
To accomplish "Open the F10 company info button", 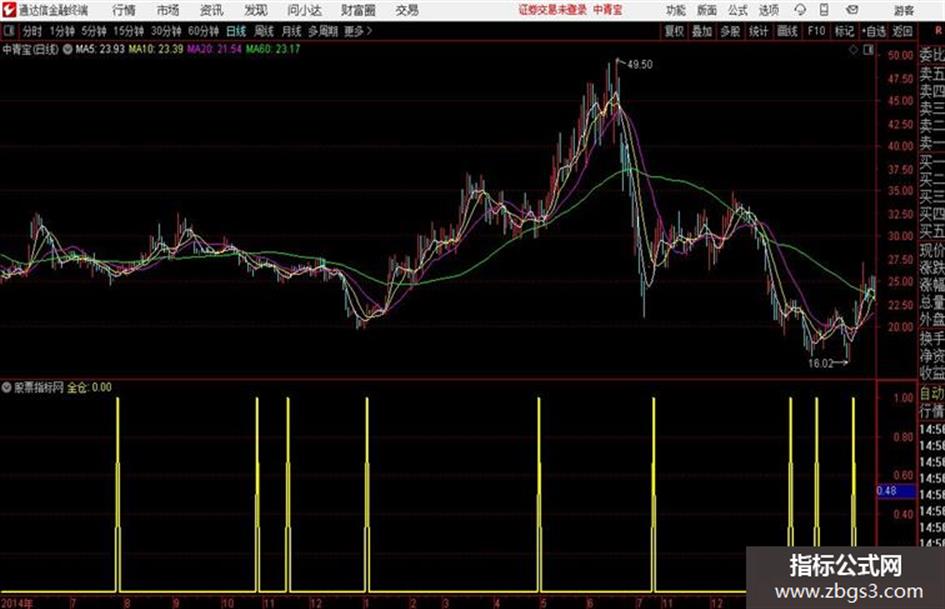I will [x=816, y=31].
